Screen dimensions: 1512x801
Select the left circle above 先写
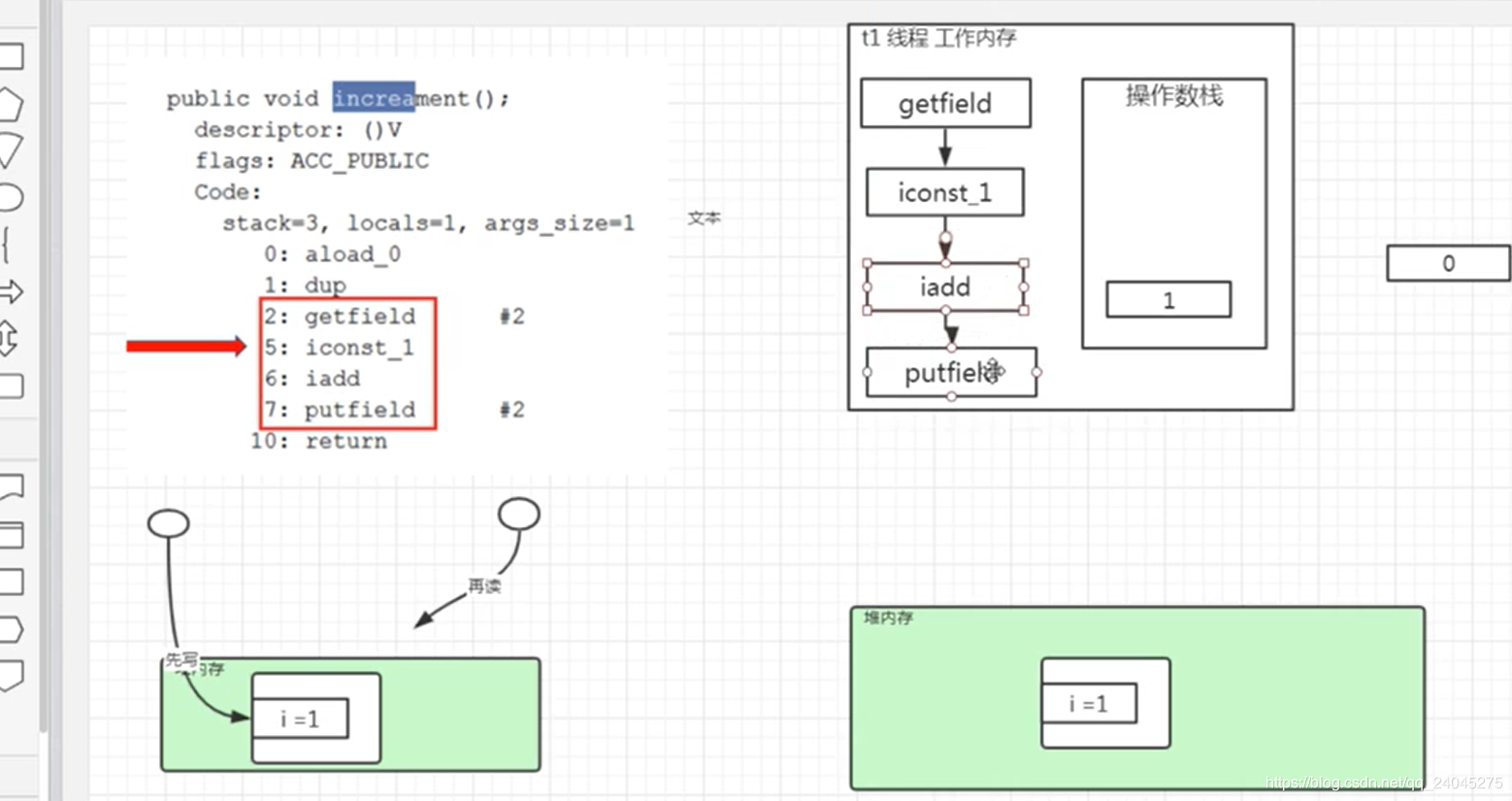168,523
